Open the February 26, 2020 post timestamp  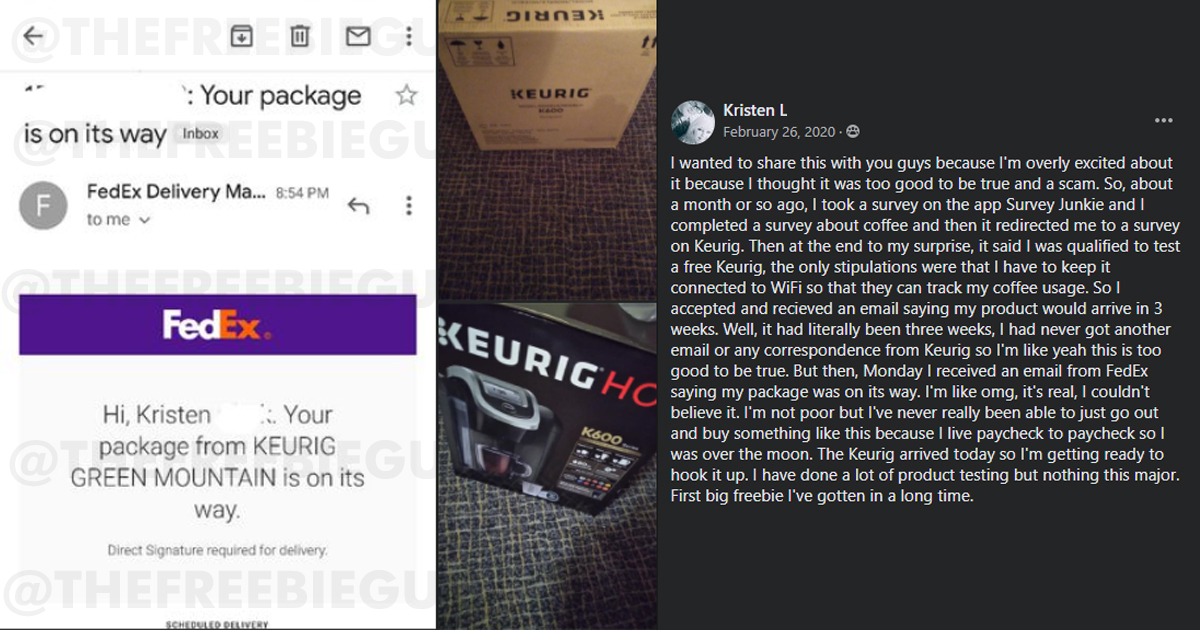(778, 132)
